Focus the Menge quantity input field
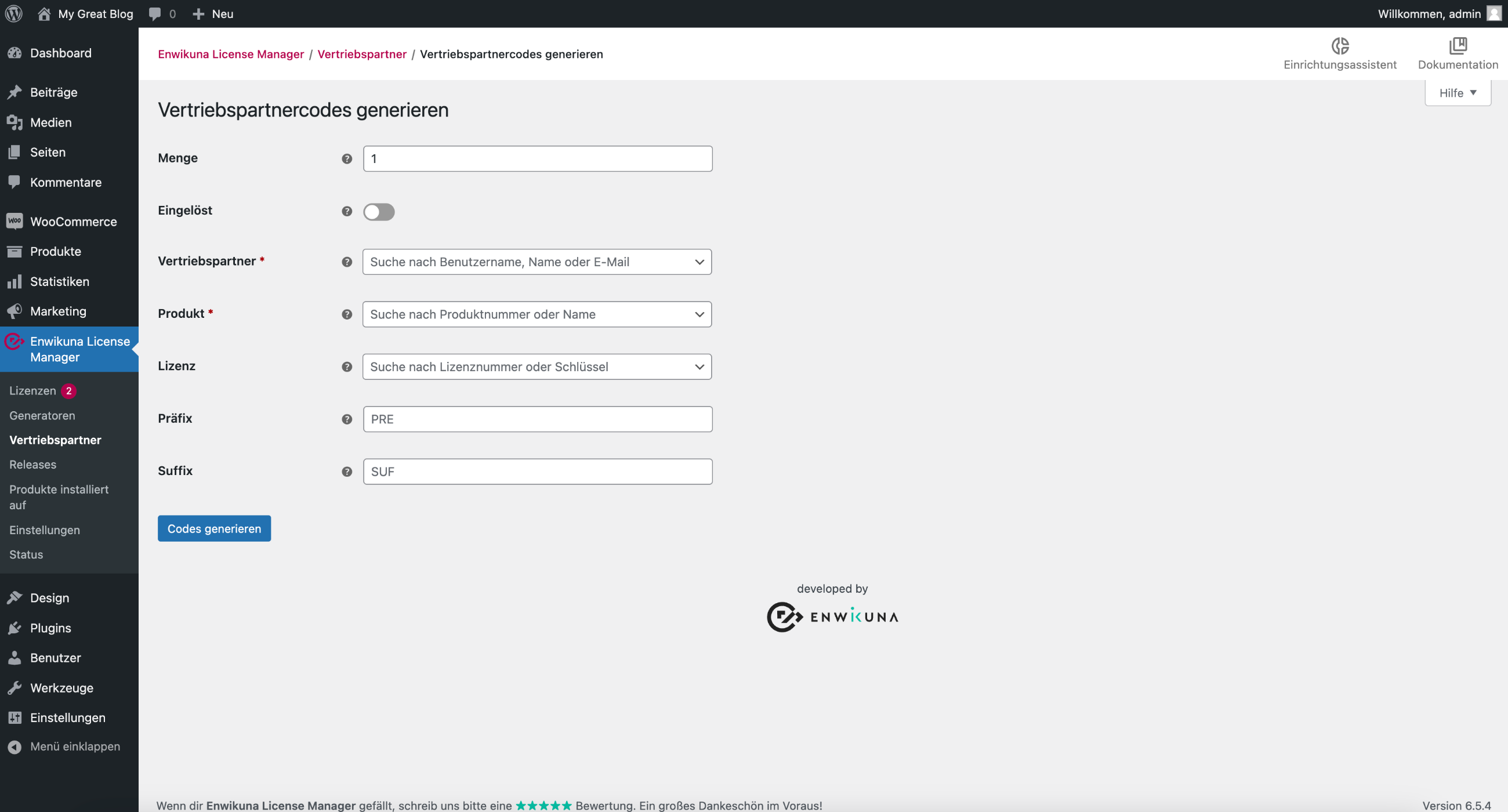This screenshot has width=1508, height=812. click(538, 159)
